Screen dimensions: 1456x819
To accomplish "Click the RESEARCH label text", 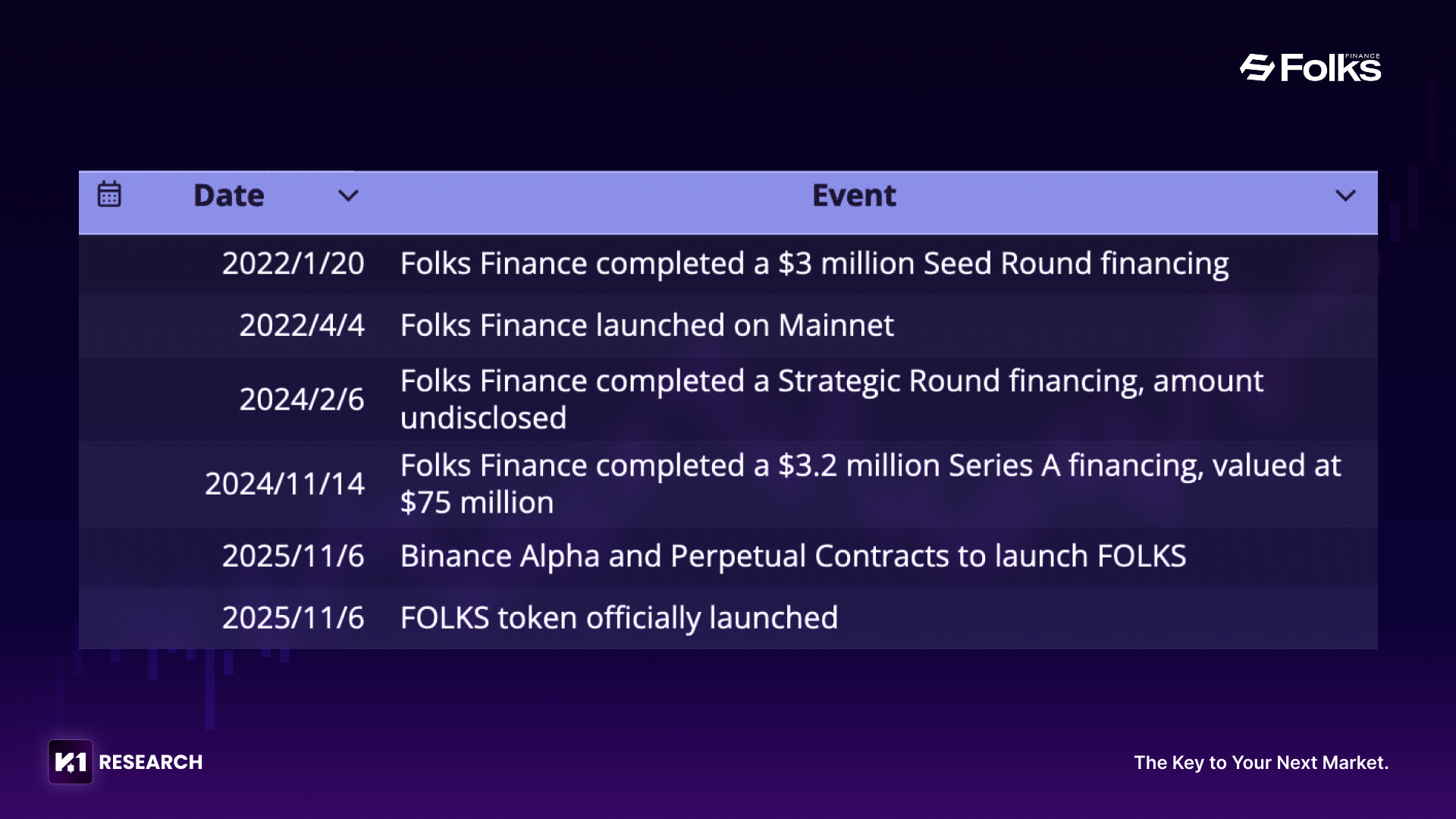I will pos(151,762).
